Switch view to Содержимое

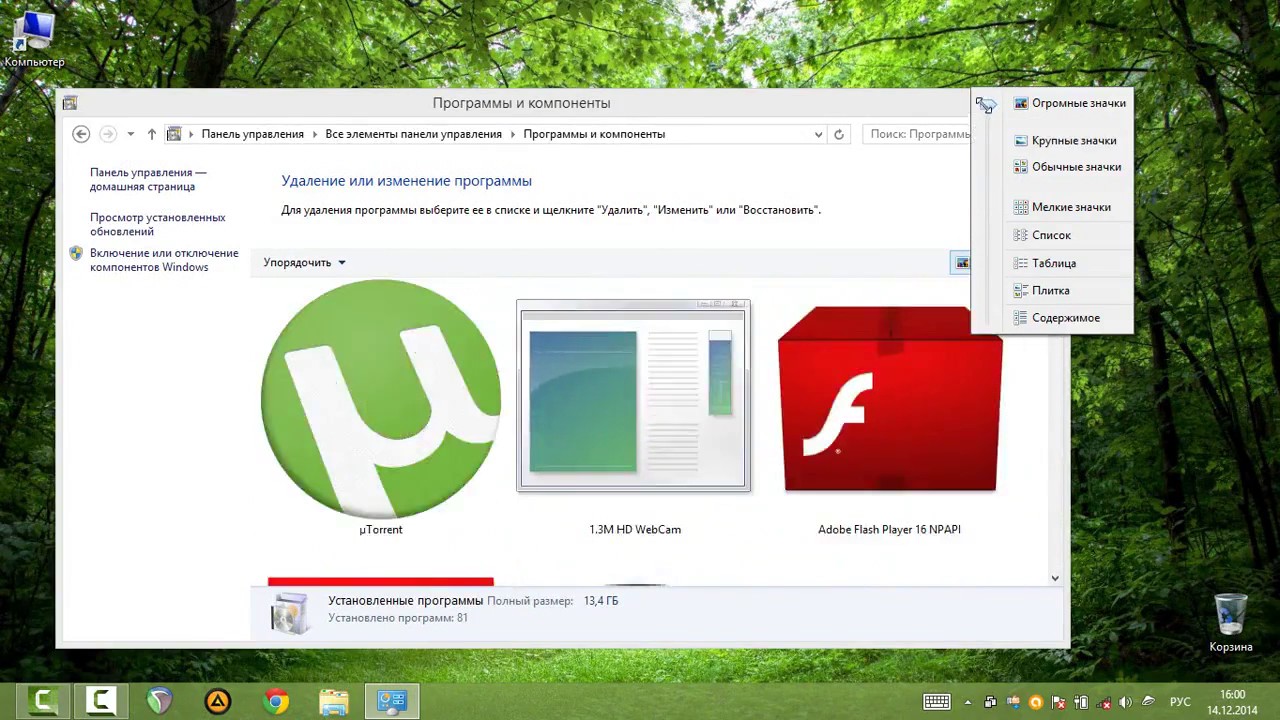1057,318
